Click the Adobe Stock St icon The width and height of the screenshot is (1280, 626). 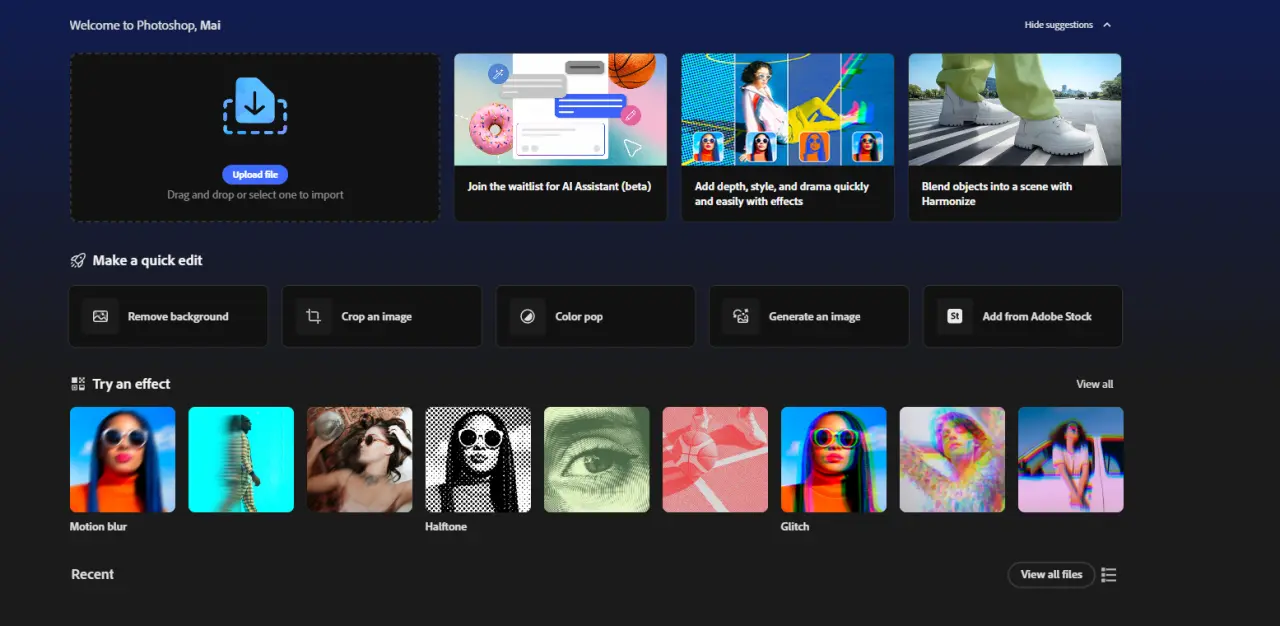tap(954, 316)
